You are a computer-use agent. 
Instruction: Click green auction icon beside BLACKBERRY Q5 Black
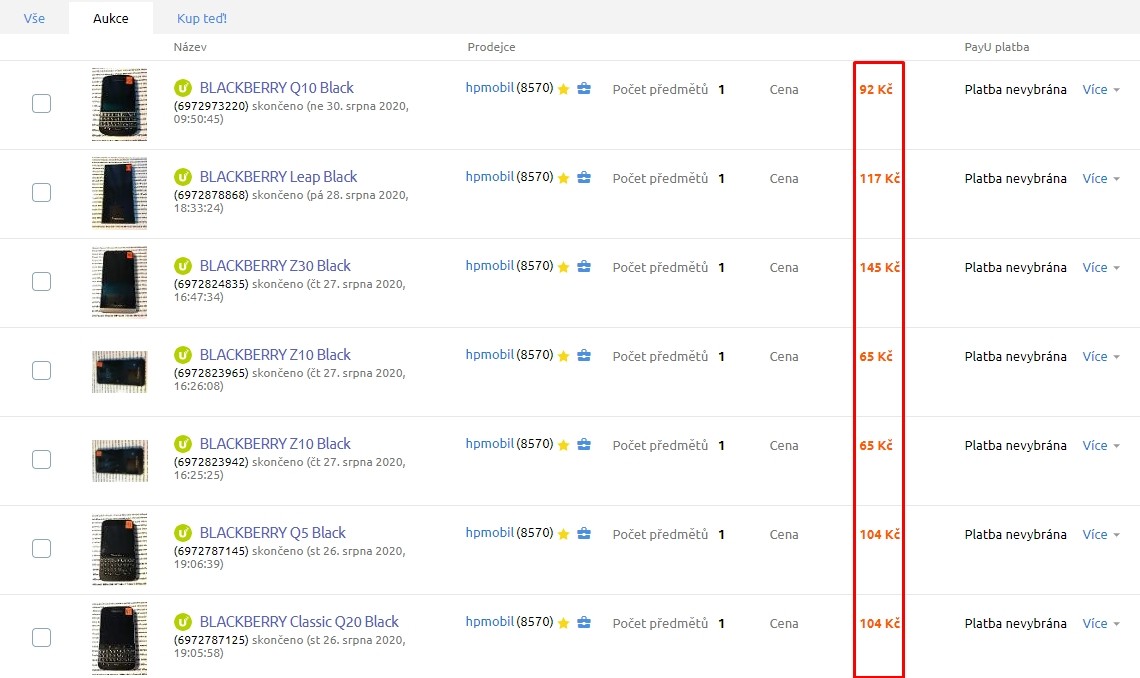(x=183, y=533)
